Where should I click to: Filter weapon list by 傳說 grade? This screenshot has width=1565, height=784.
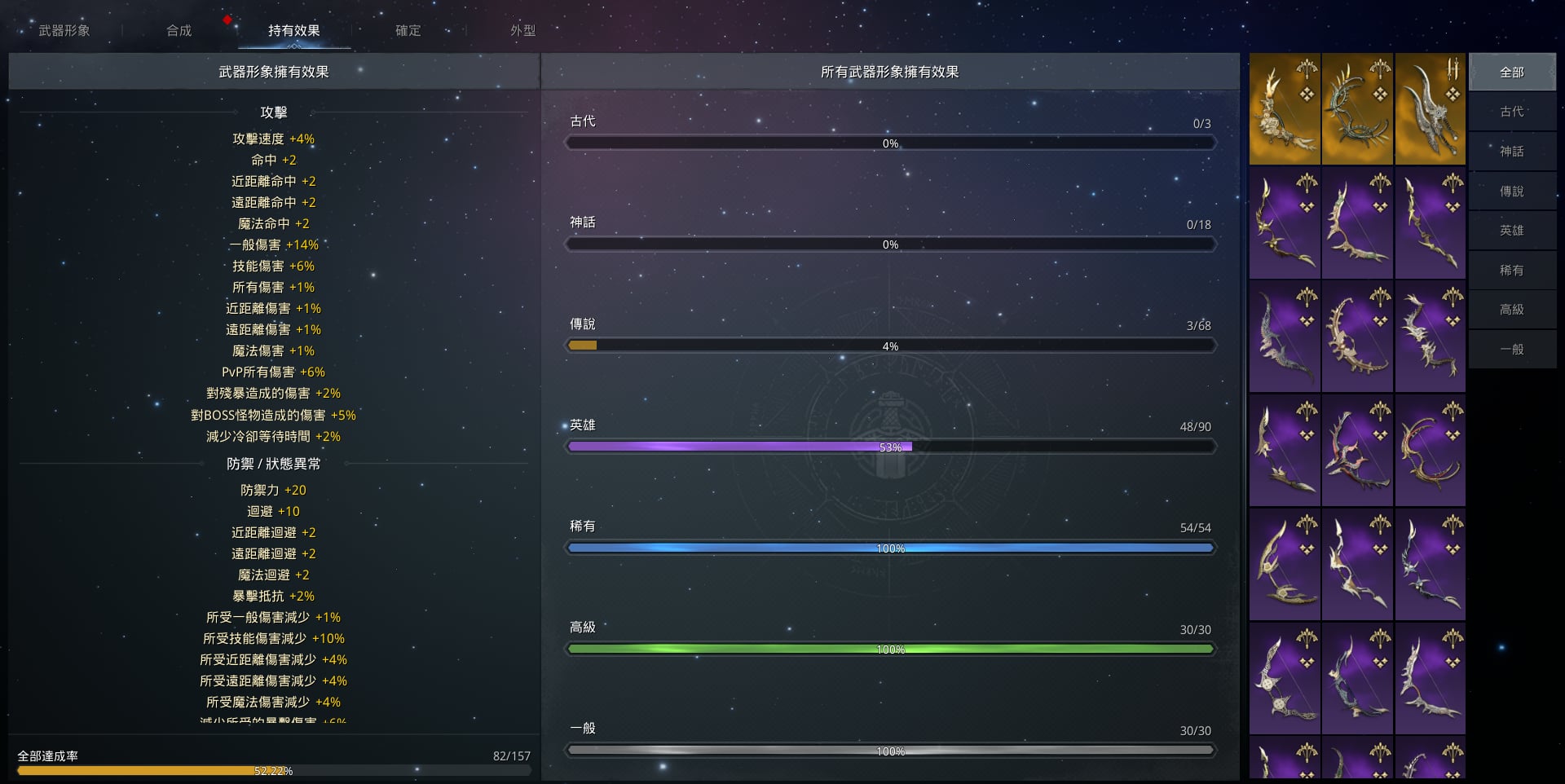click(x=1512, y=191)
